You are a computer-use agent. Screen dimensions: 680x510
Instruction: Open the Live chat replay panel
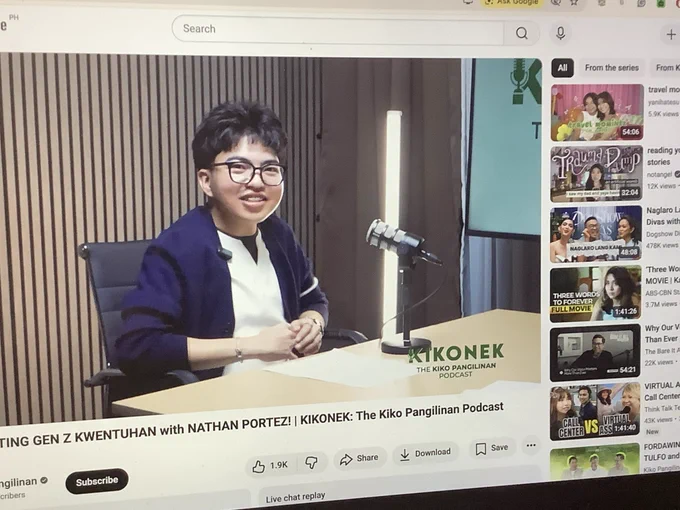coord(295,497)
